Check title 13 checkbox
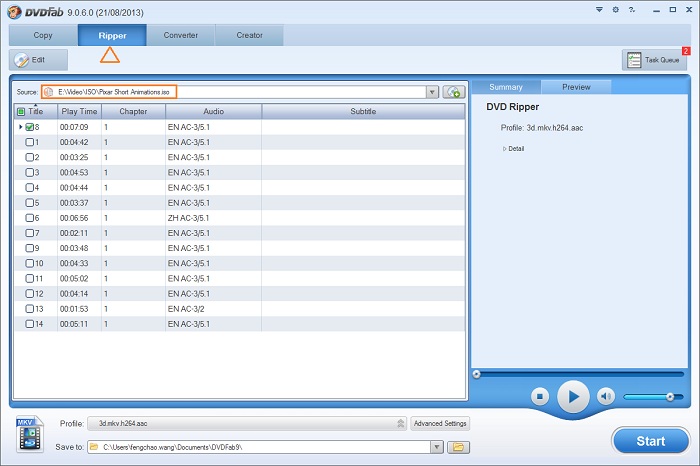The width and height of the screenshot is (700, 466). [x=29, y=309]
